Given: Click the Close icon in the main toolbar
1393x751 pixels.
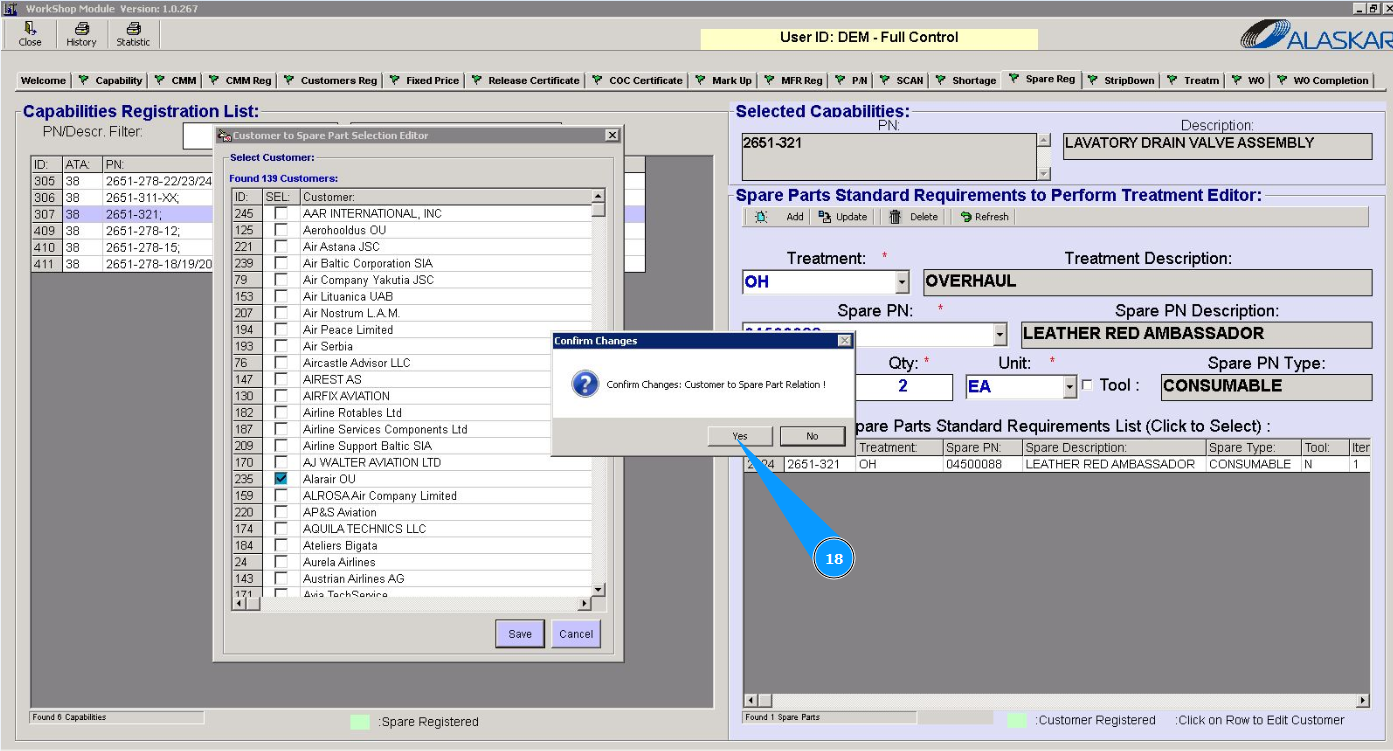Looking at the screenshot, I should [30, 35].
